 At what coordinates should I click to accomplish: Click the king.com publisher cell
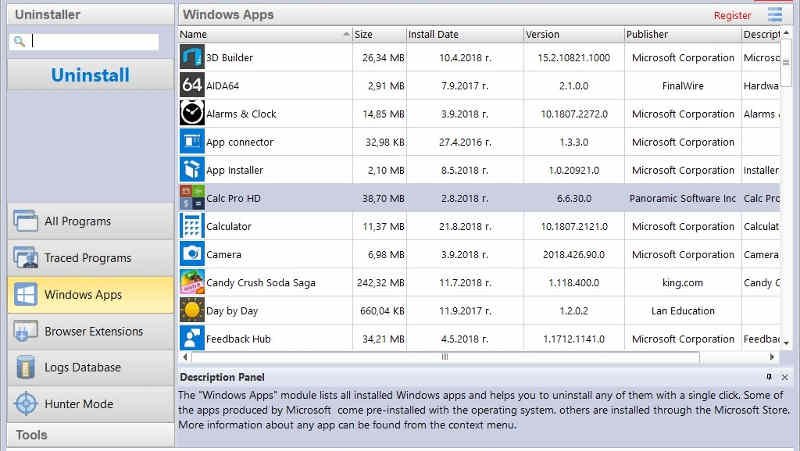tap(683, 283)
